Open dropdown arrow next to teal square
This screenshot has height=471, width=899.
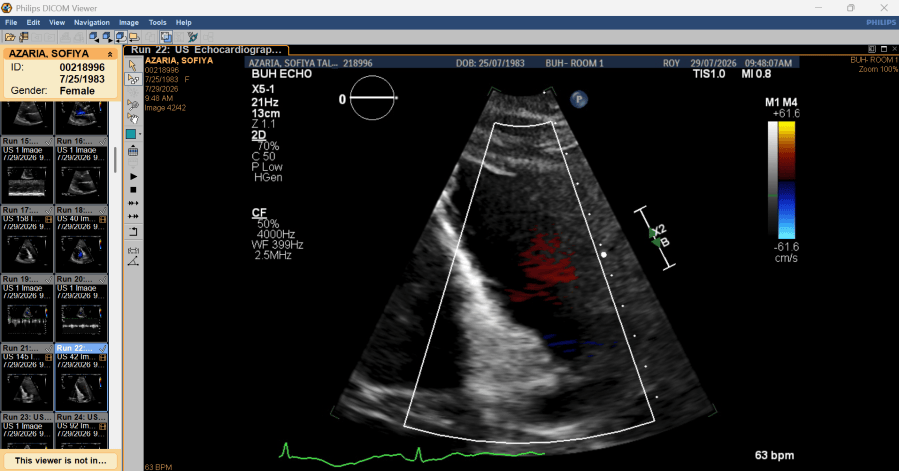click(140, 134)
